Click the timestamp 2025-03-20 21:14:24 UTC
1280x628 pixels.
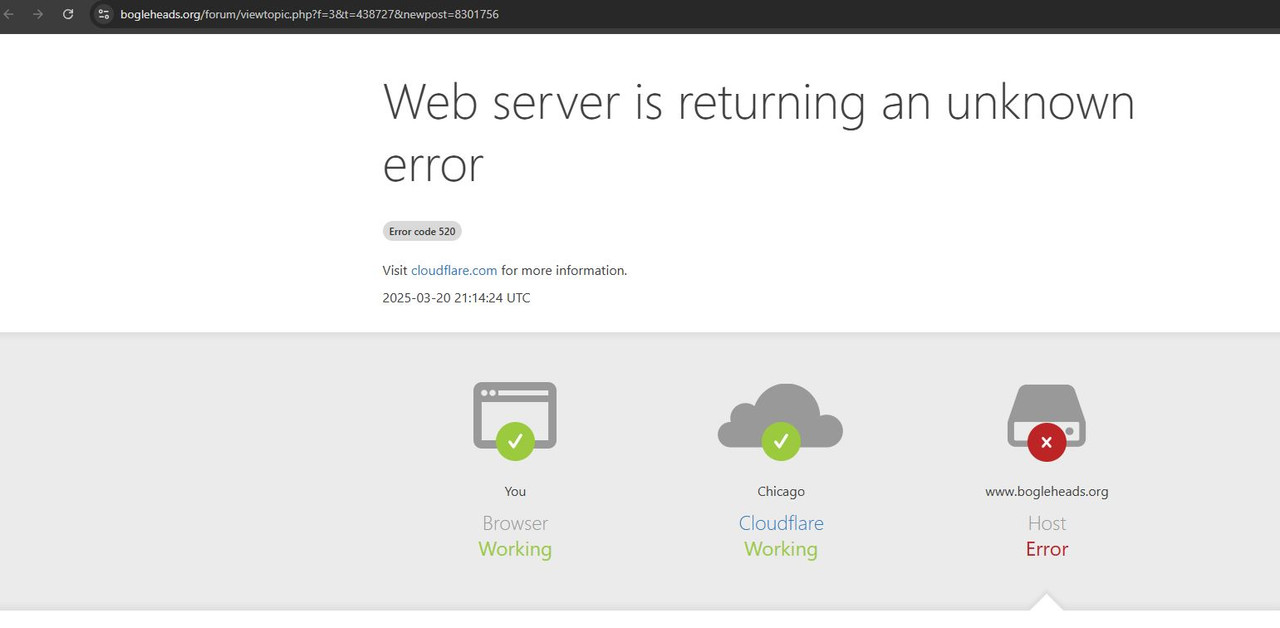[x=456, y=298]
